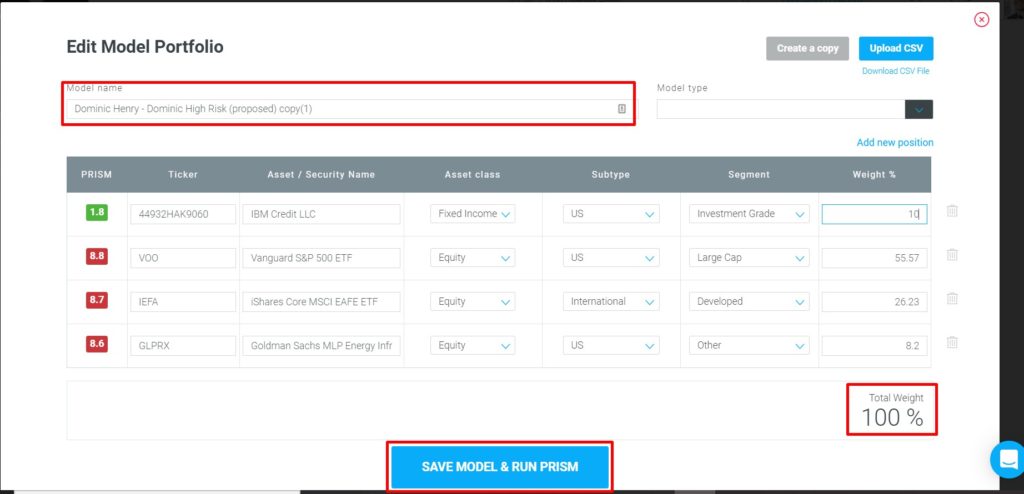
Task: Open subtype dropdown for IBM Credit LLC
Action: (611, 214)
